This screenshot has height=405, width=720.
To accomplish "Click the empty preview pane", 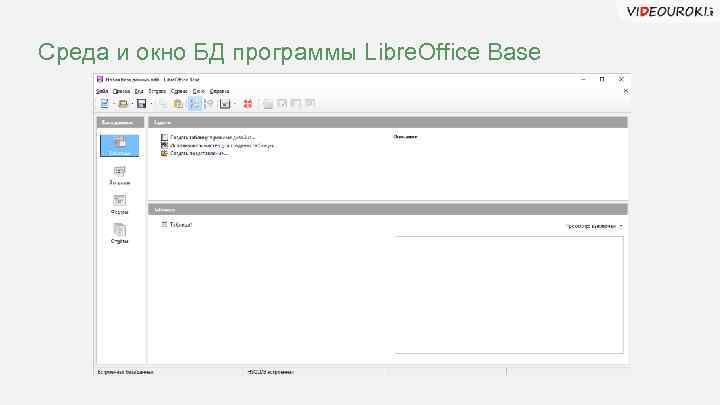I will pos(509,295).
